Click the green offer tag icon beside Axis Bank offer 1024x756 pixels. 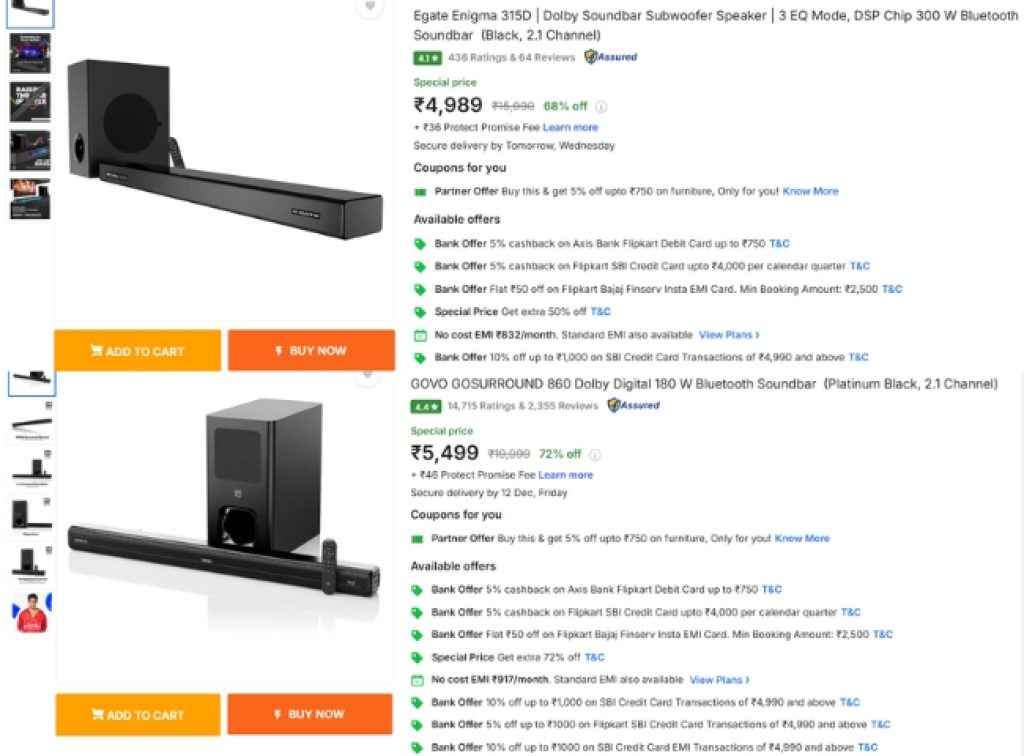tap(421, 243)
